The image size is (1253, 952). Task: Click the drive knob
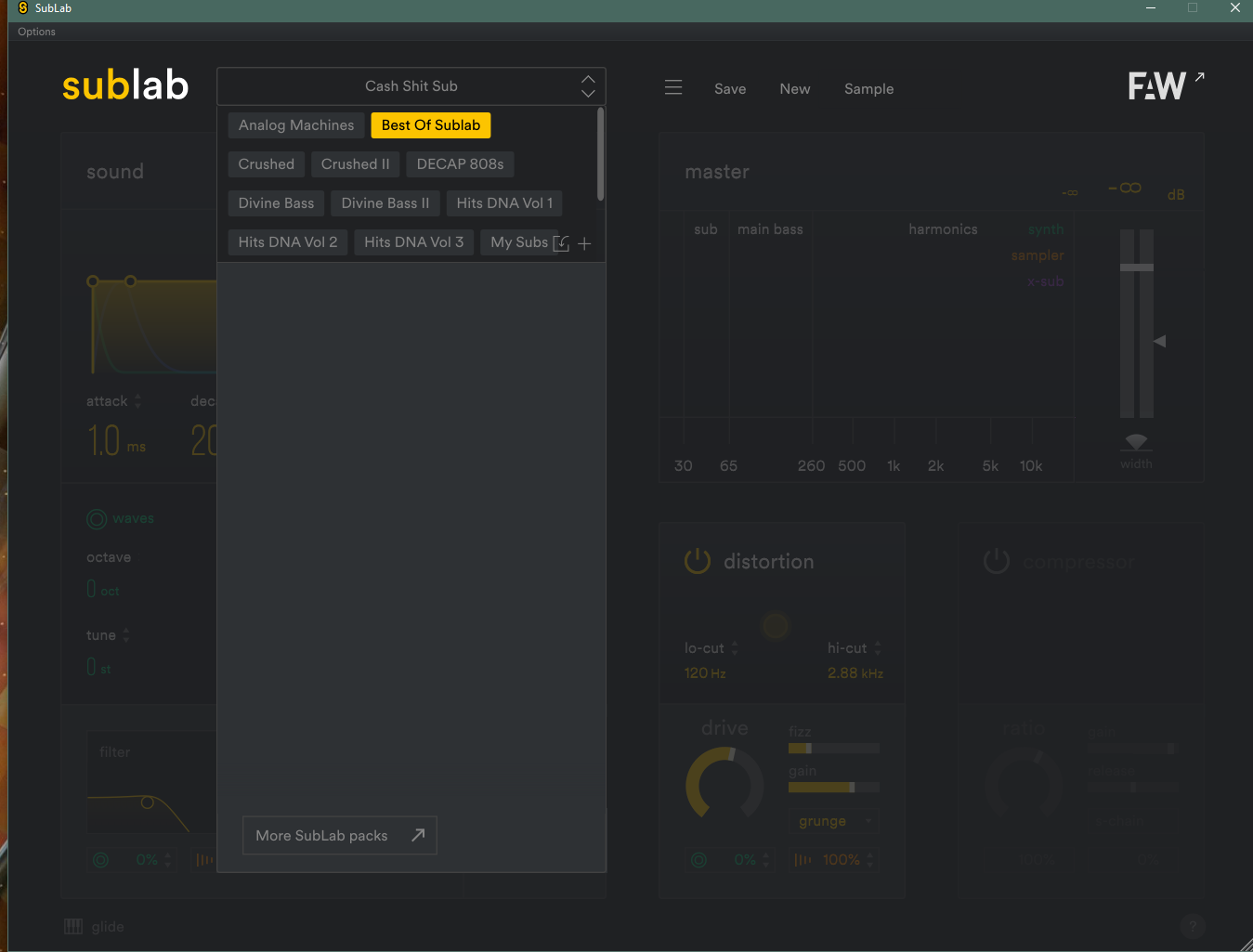tap(724, 785)
